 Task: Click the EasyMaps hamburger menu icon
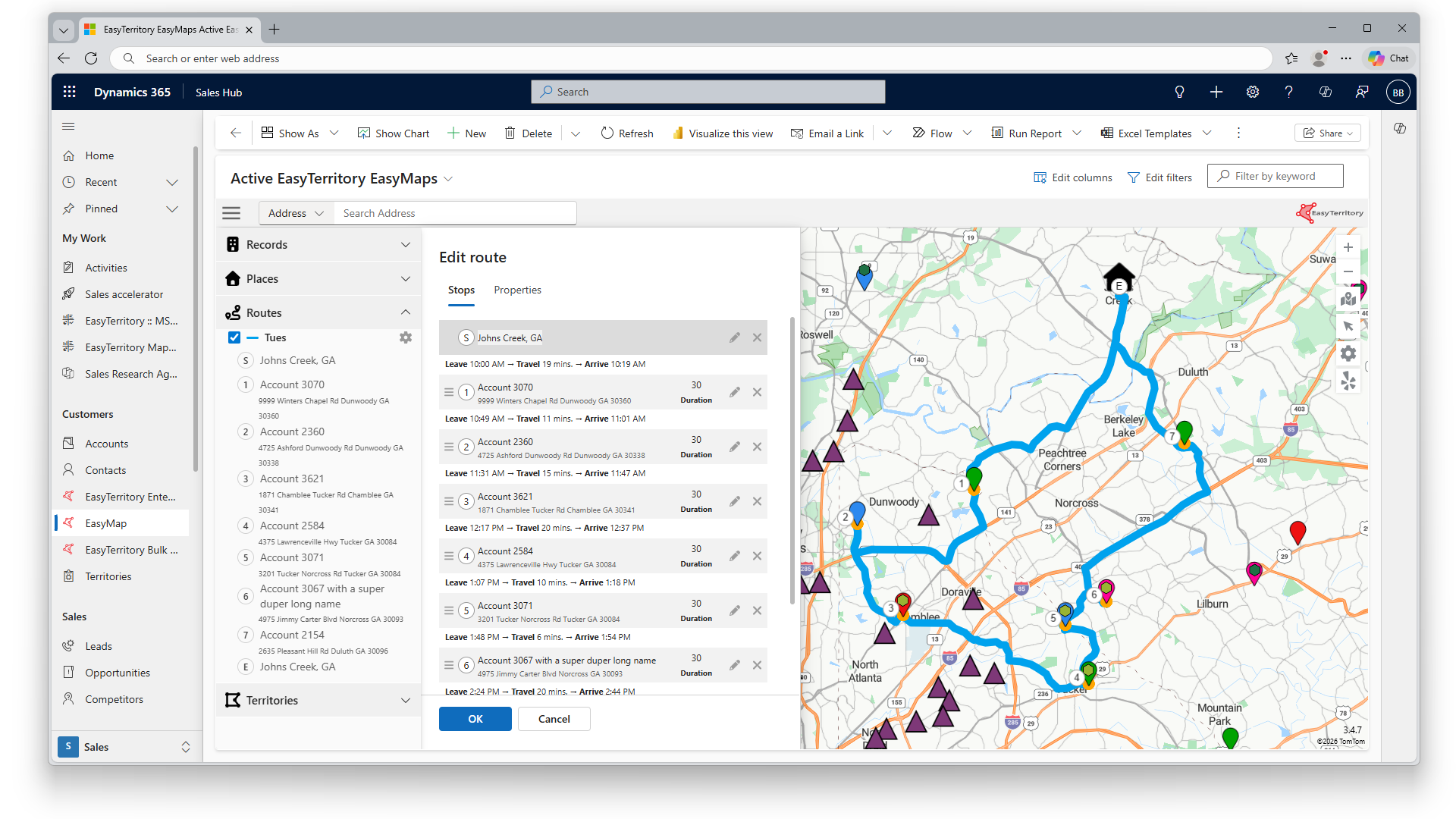point(231,213)
